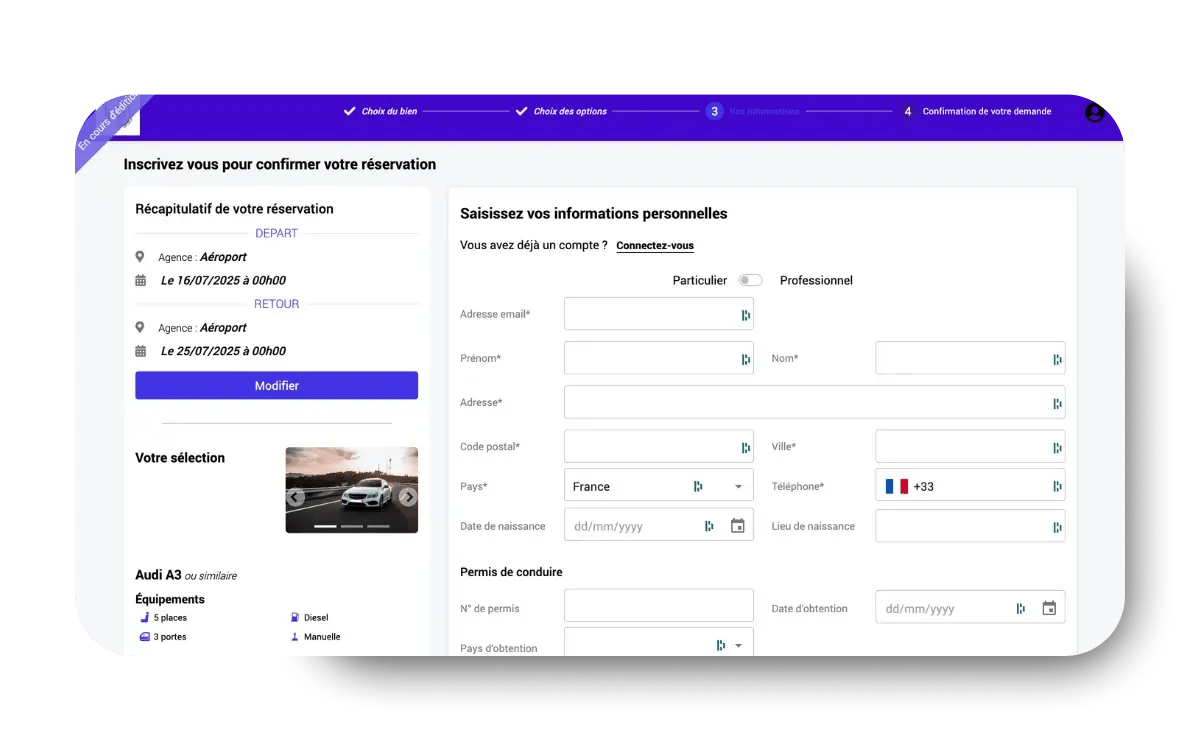Image resolution: width=1200 pixels, height=750 pixels.
Task: Click the 3 portes car door icon
Action: (145, 637)
